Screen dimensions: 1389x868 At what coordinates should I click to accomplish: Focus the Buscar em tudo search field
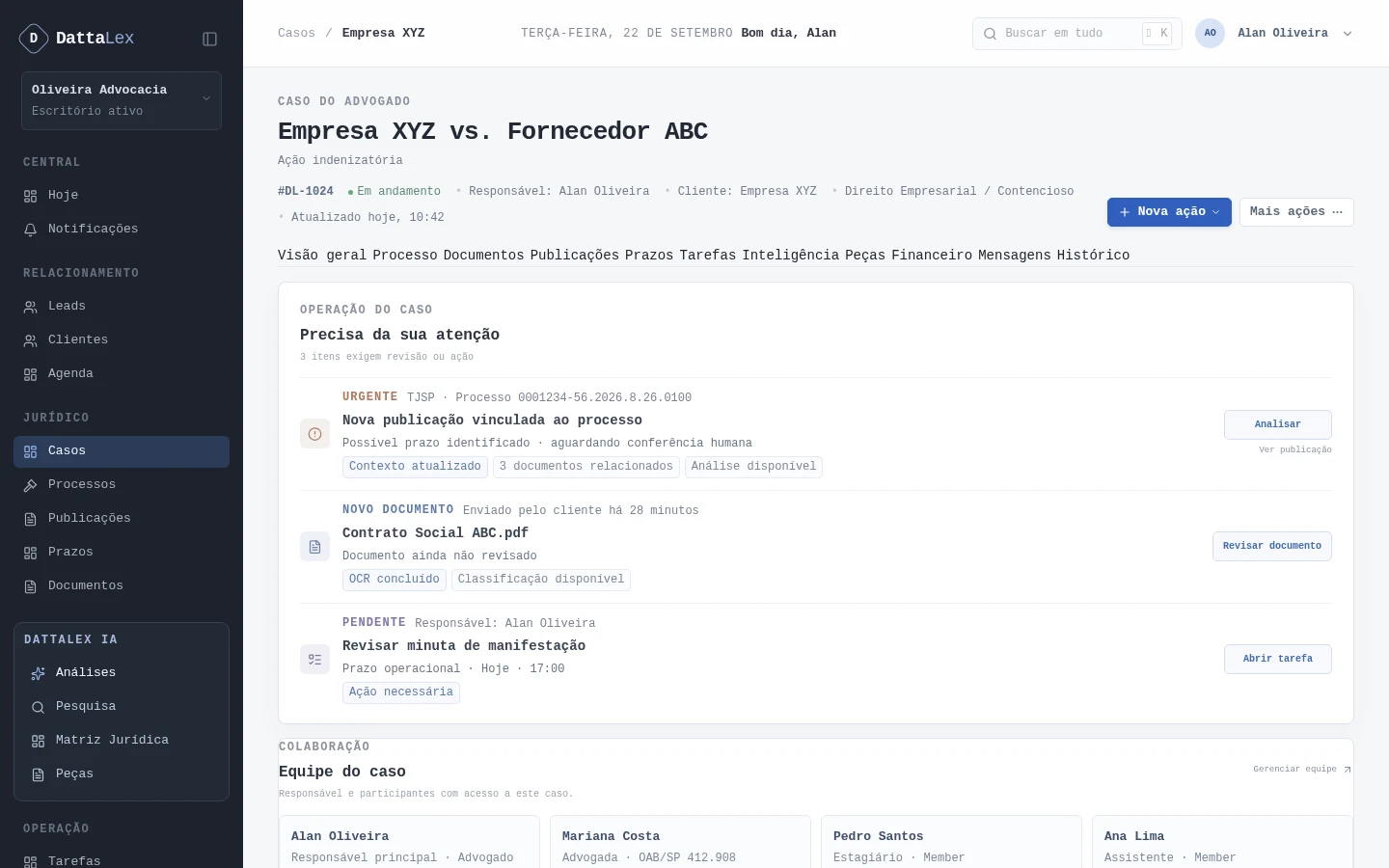pyautogui.click(x=1076, y=34)
